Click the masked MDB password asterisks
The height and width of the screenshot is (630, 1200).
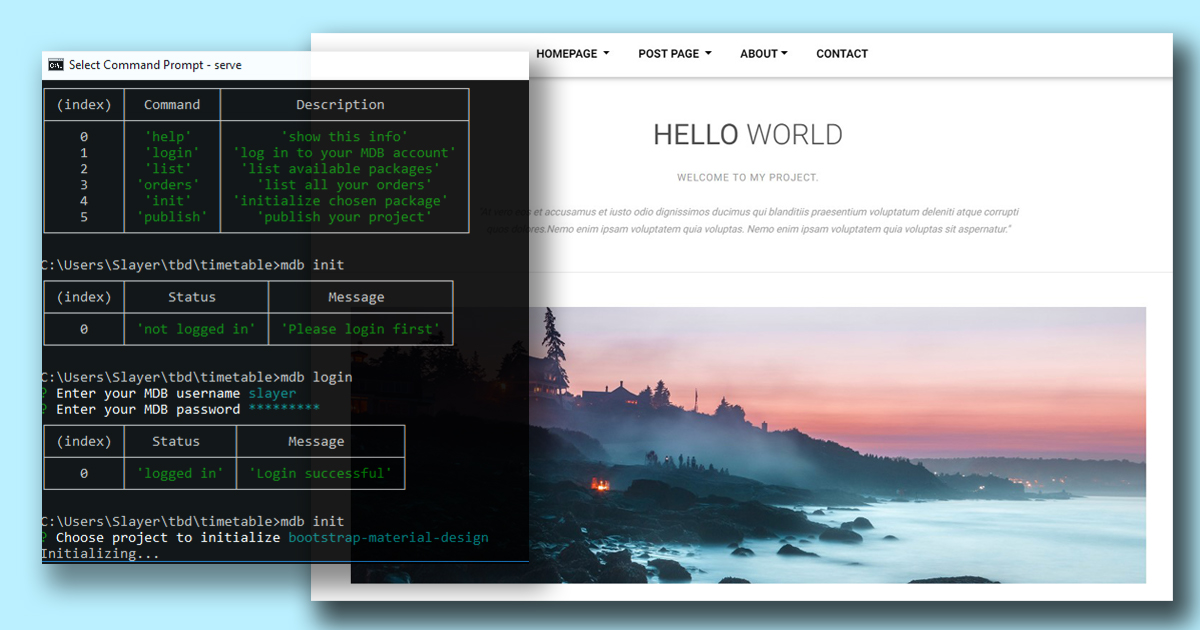point(284,409)
